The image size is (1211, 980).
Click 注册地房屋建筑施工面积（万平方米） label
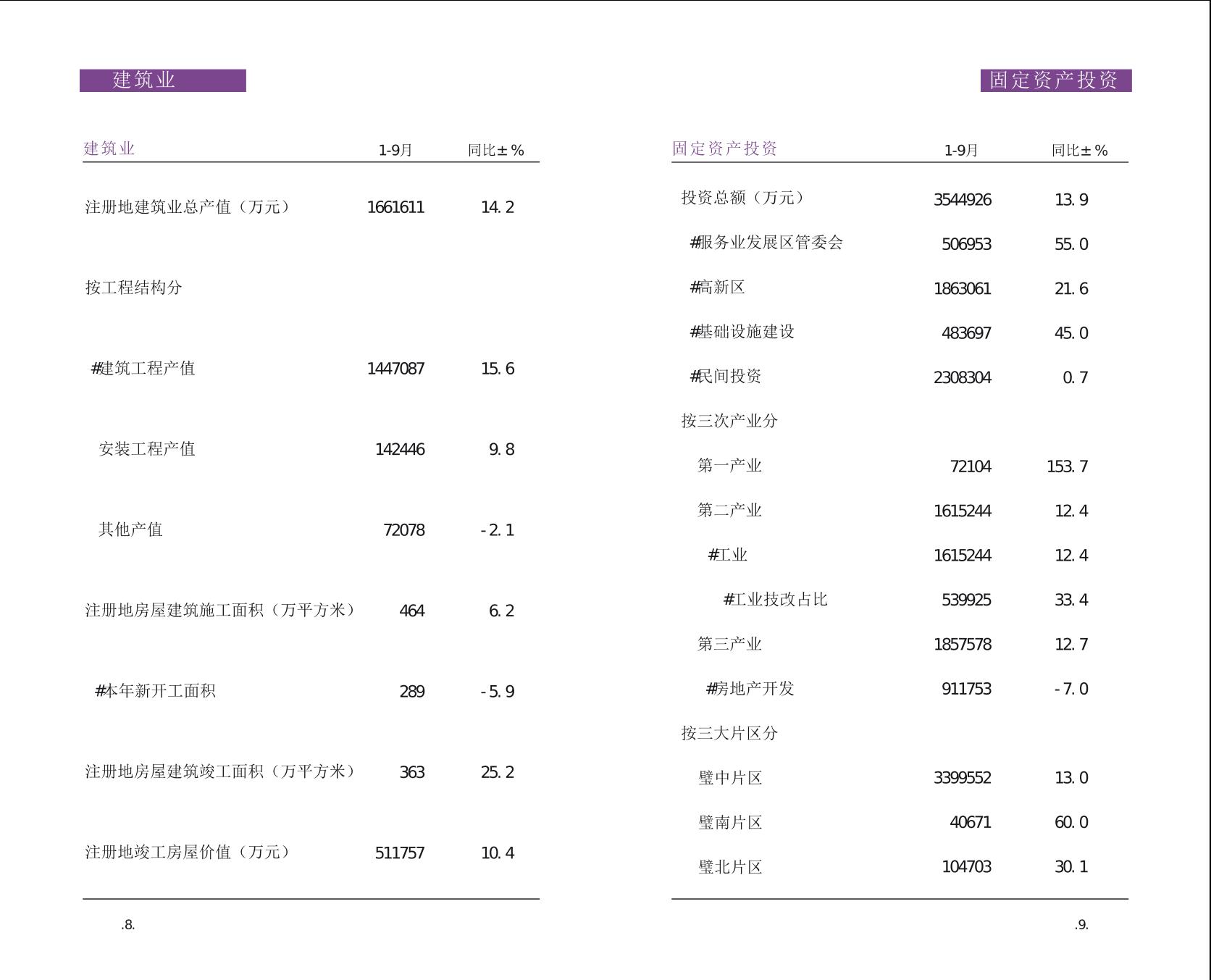click(222, 611)
